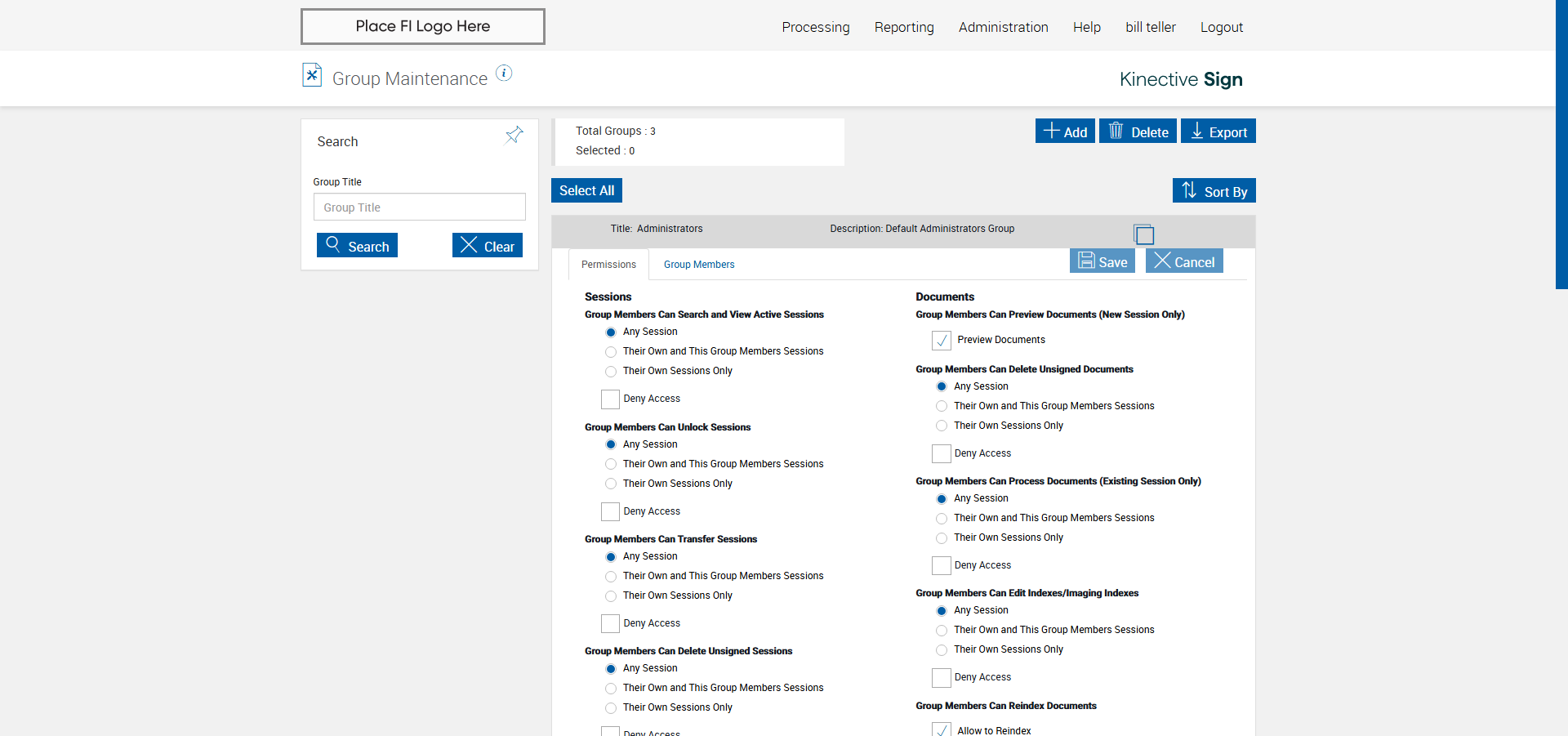Click the Select All button
1568x736 pixels.
(586, 190)
